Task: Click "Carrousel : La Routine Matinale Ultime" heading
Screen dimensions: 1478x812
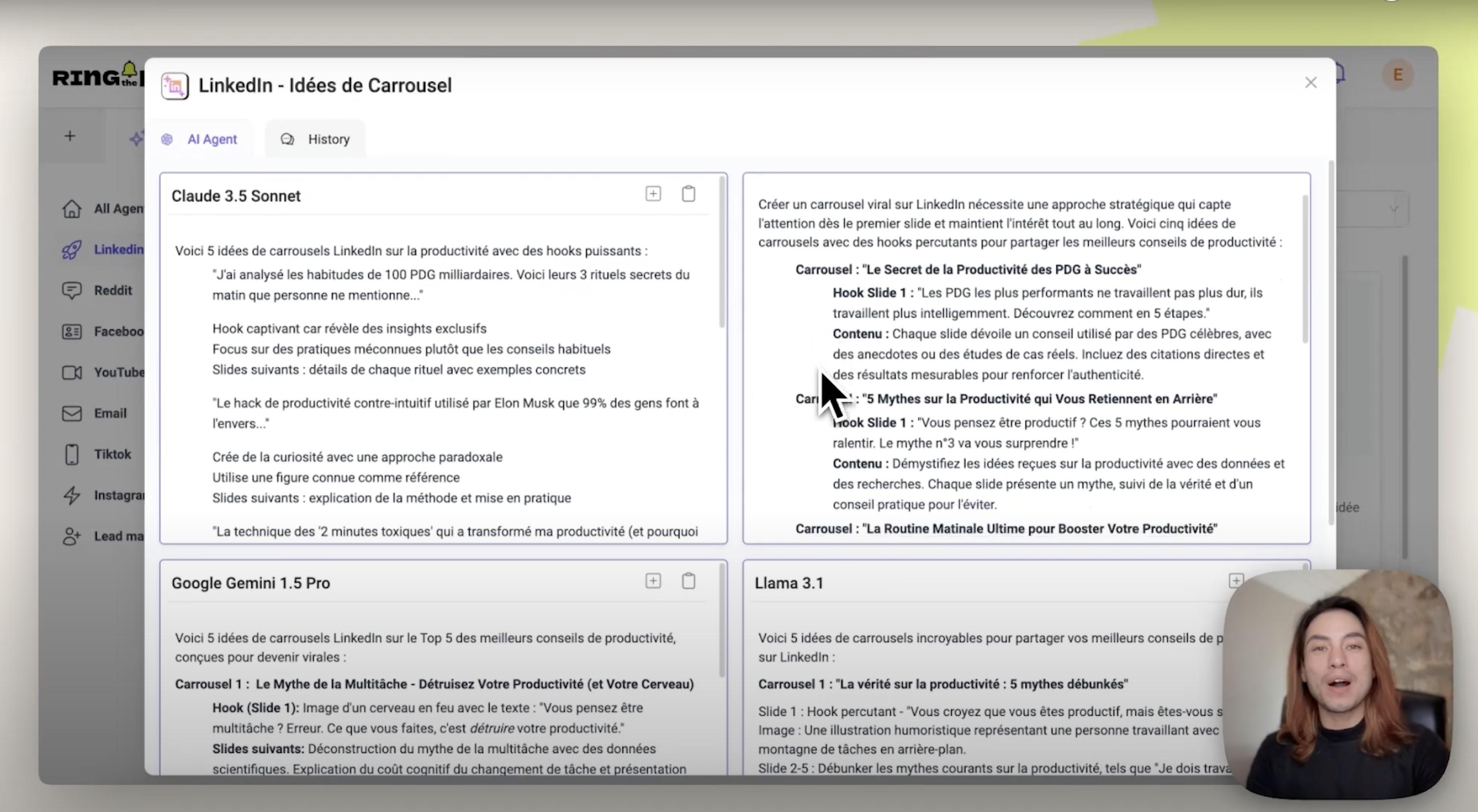Action: 1006,529
